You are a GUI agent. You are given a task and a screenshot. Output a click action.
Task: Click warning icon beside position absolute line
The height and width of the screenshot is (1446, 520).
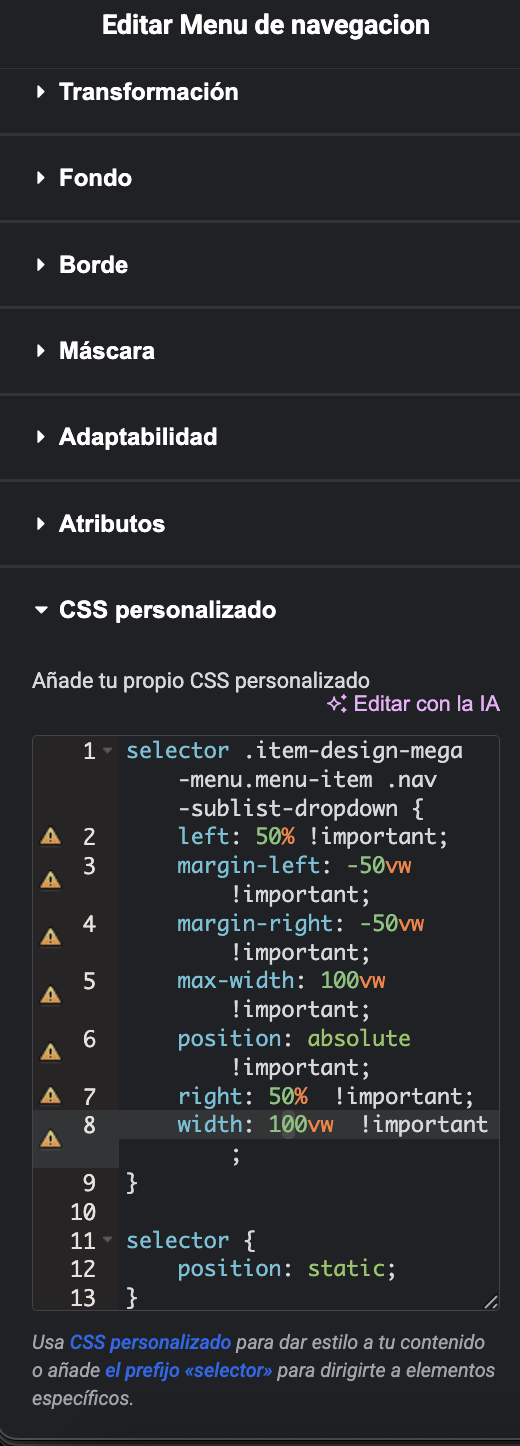click(x=50, y=1051)
